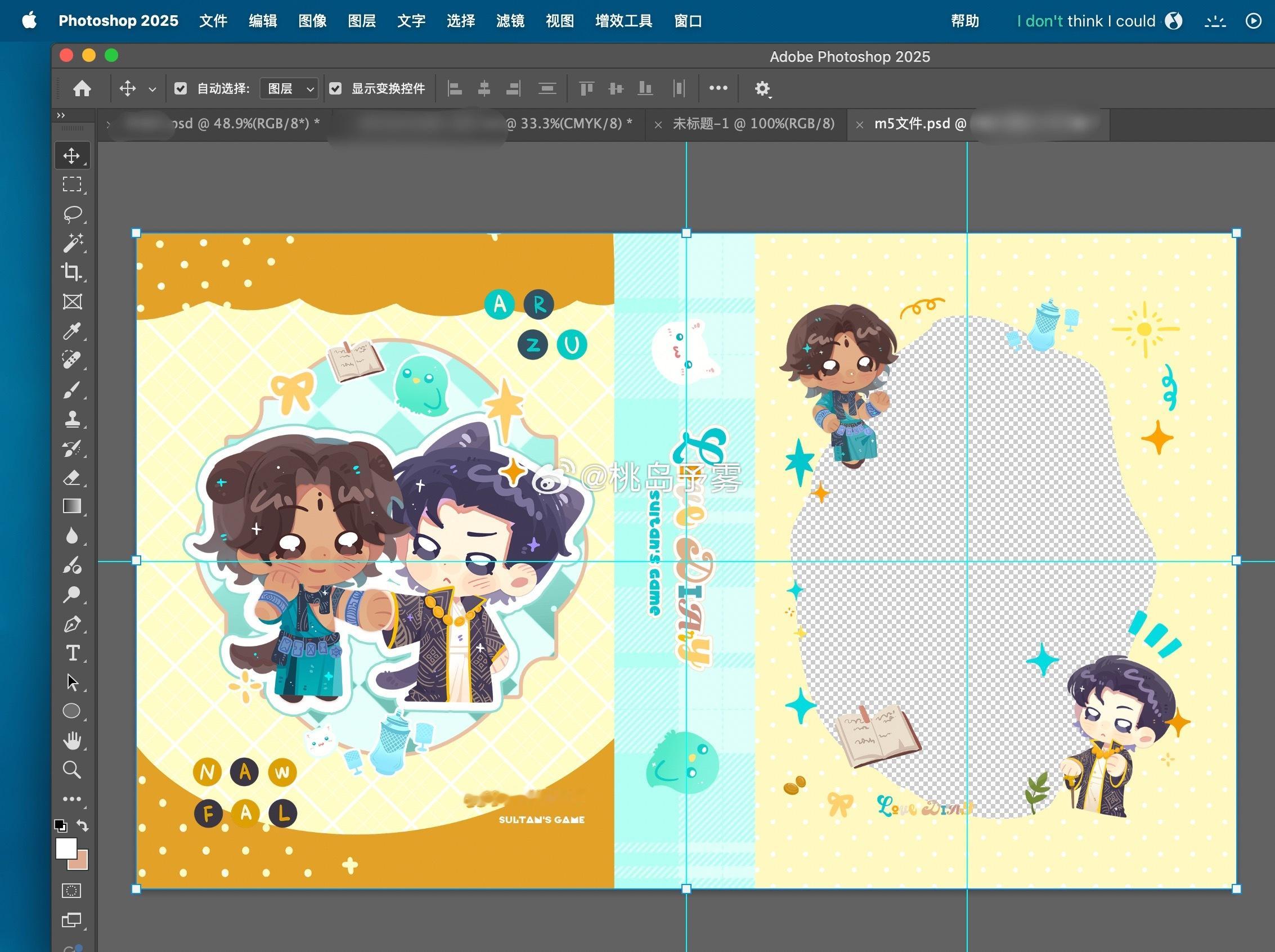Swap foreground and background colors
Image resolution: width=1275 pixels, height=952 pixels.
(x=82, y=826)
